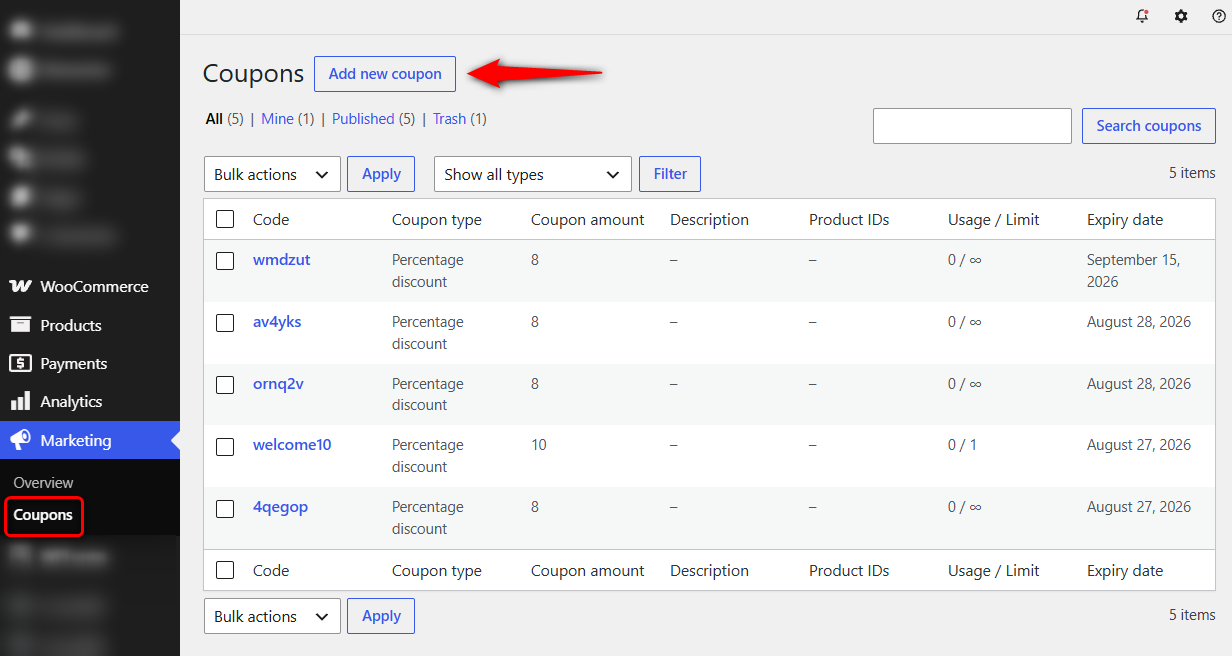Click the Description header at top
This screenshot has width=1232, height=656.
(x=709, y=220)
